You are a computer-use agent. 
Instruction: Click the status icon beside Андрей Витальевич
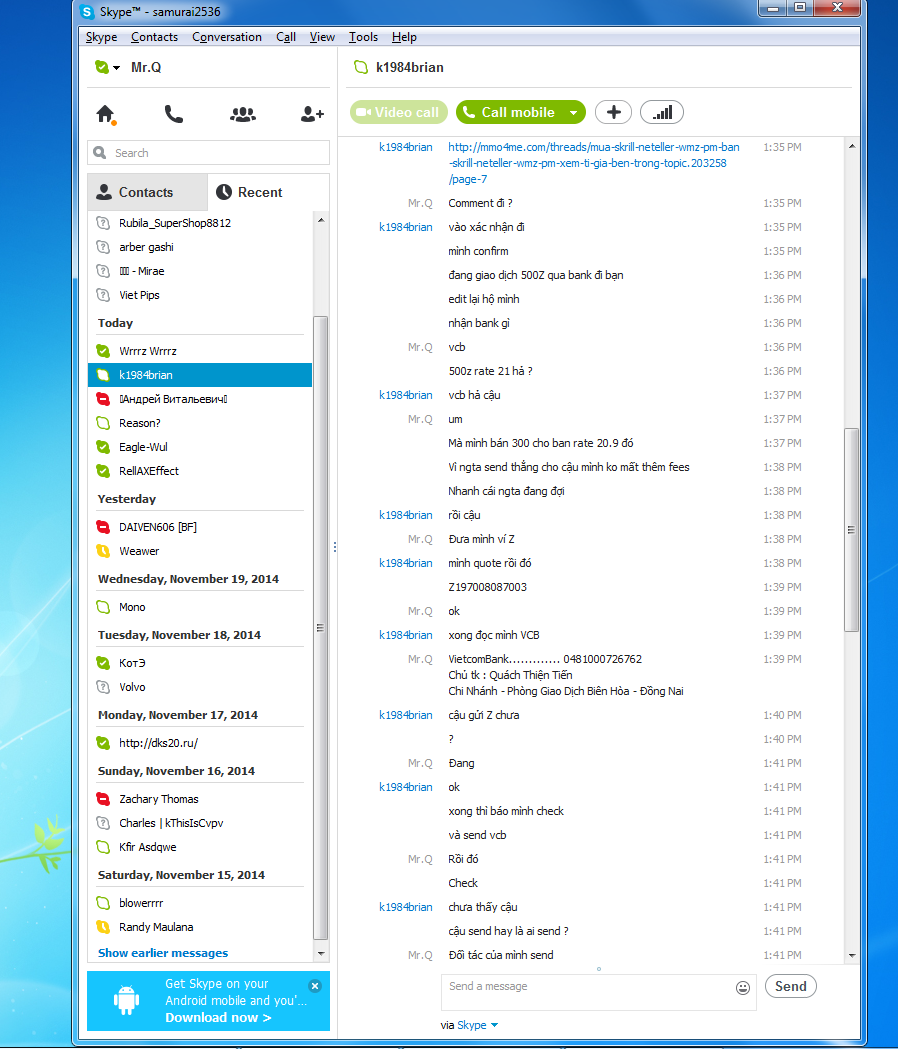[x=103, y=399]
